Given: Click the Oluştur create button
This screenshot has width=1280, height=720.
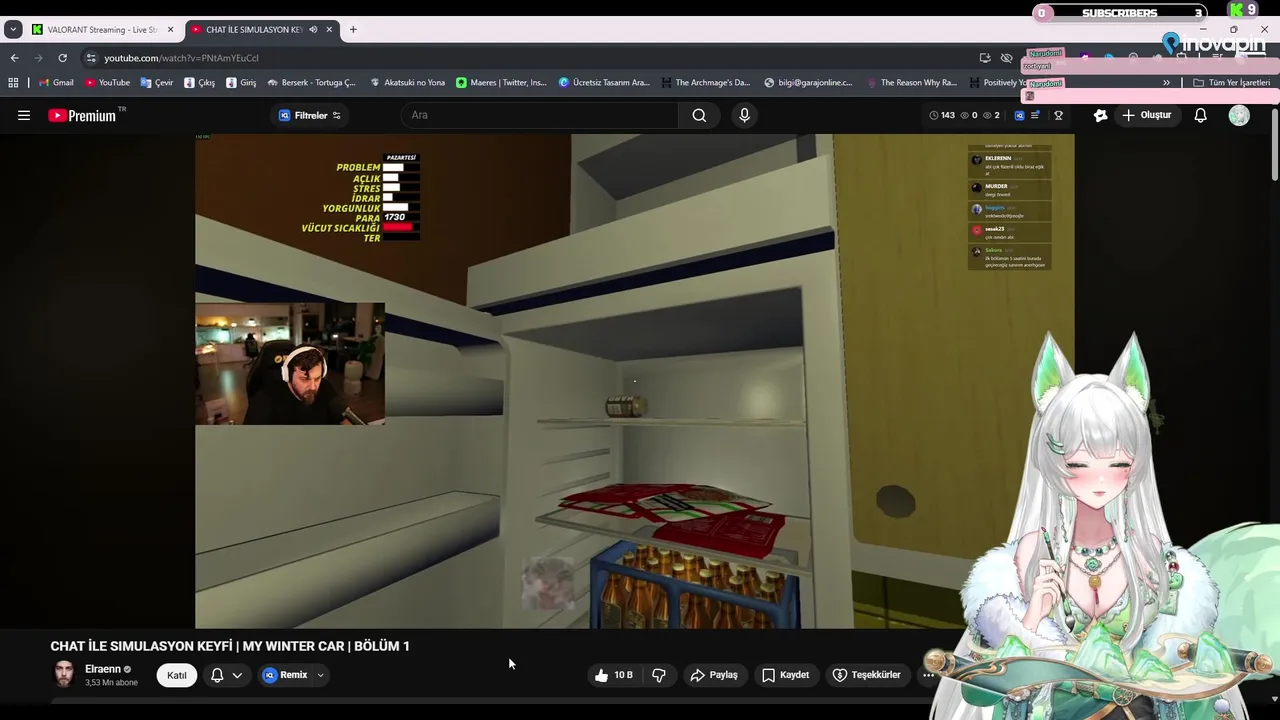Looking at the screenshot, I should click(x=1146, y=115).
